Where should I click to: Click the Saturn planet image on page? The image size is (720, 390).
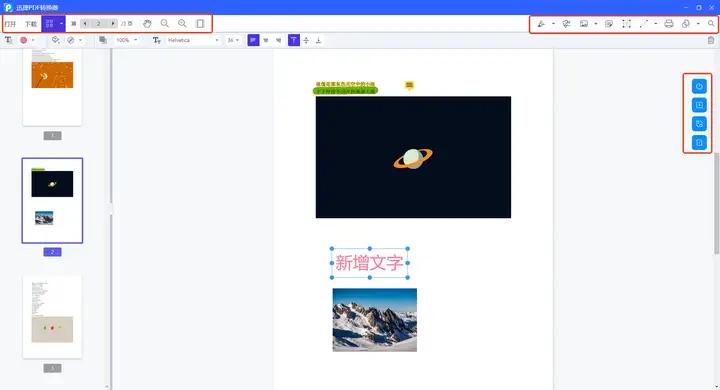413,157
